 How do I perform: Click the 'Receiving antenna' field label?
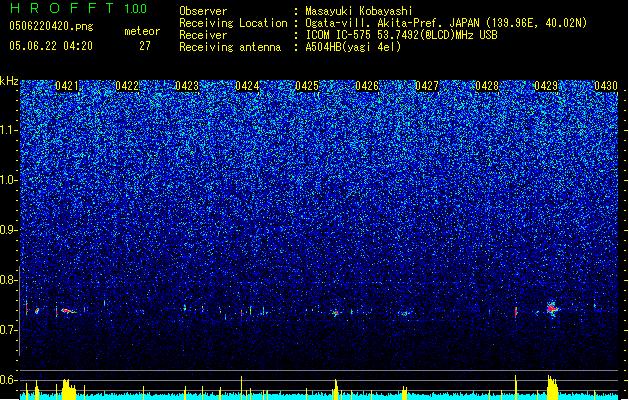[230, 47]
